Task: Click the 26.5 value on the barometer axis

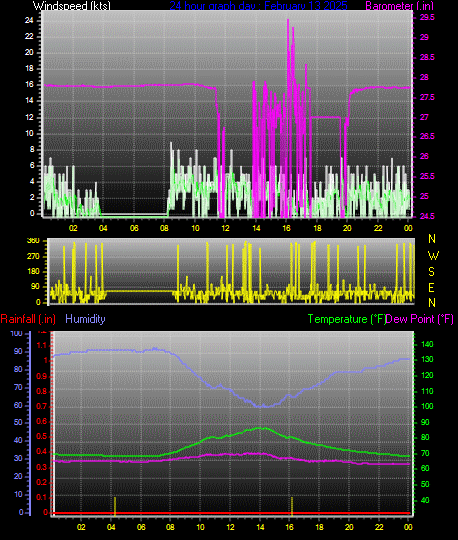Action: [427, 136]
